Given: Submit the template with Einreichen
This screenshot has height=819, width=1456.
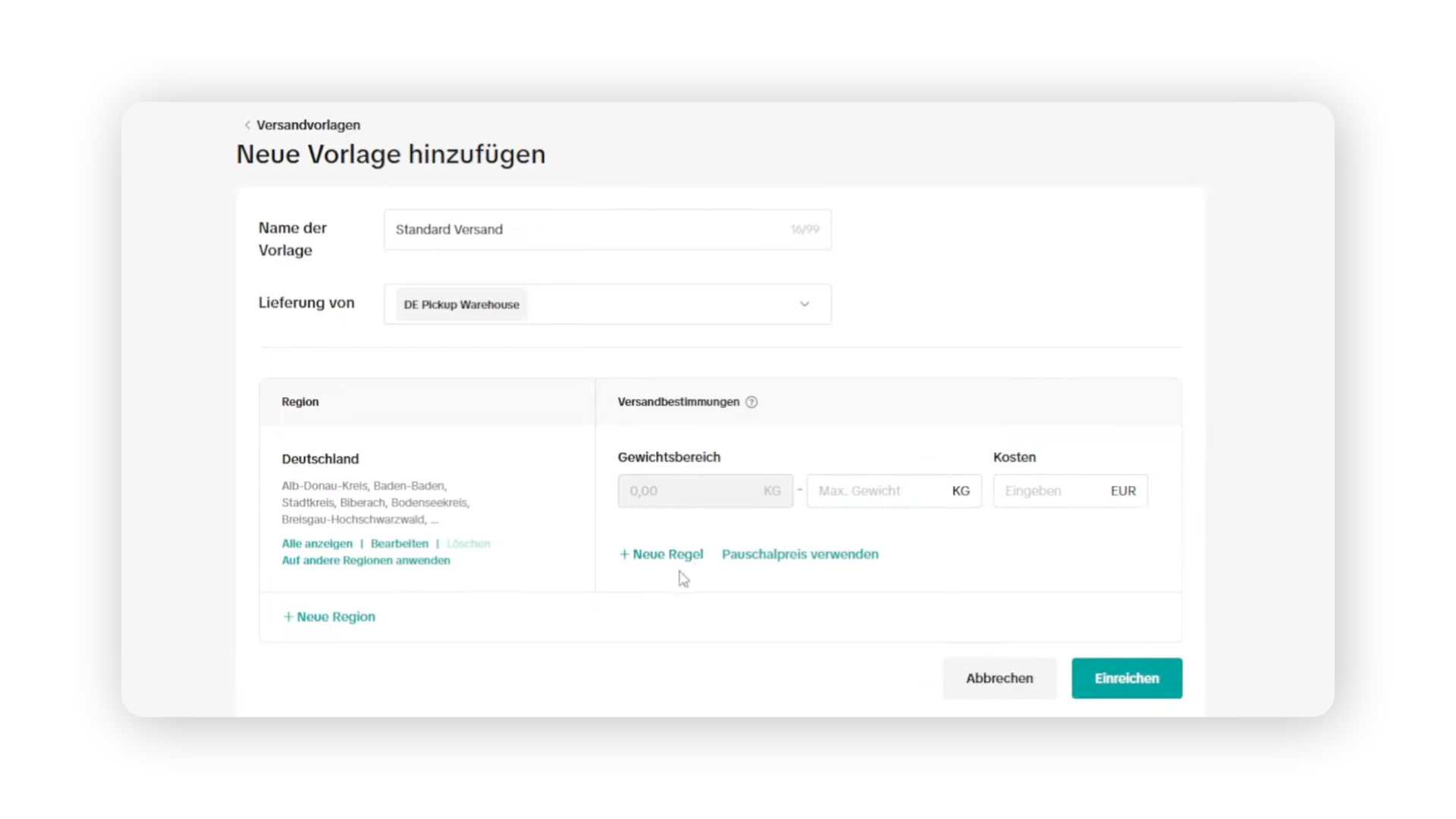Looking at the screenshot, I should click(1127, 678).
